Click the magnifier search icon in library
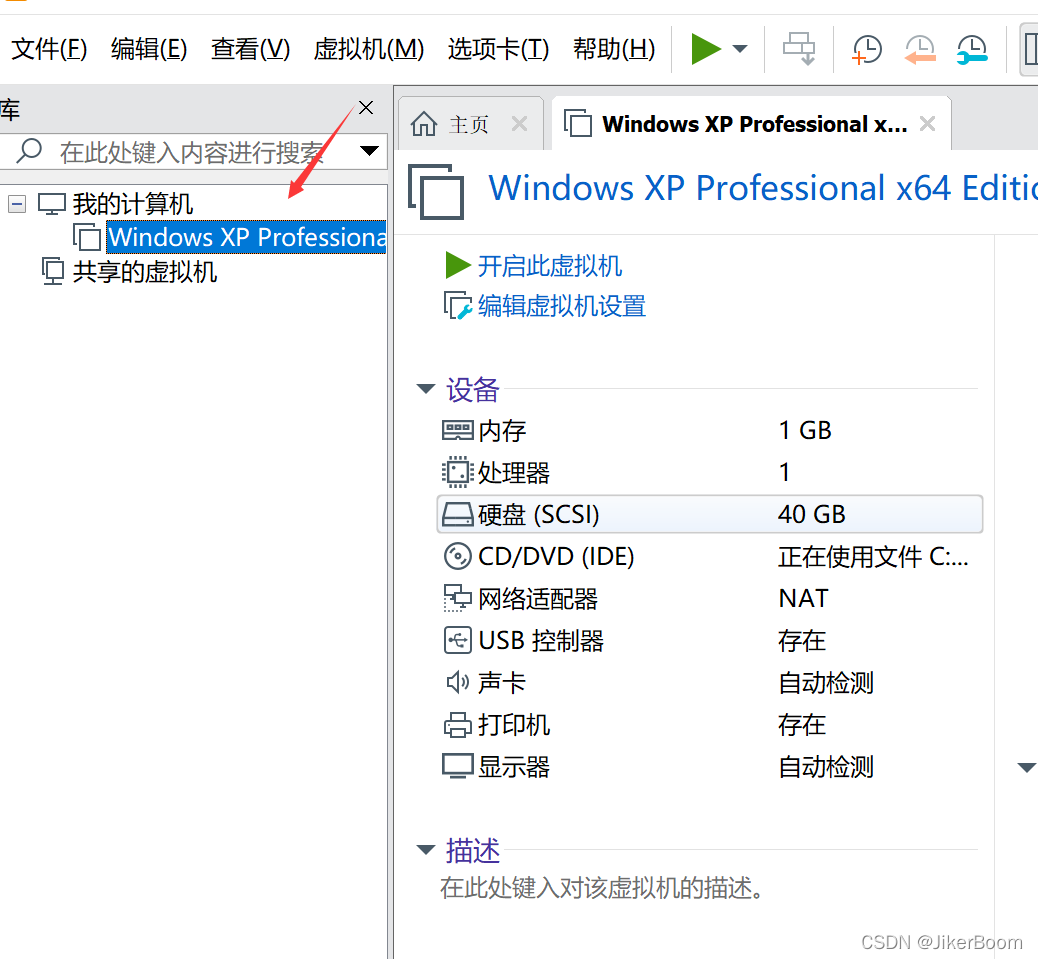This screenshot has width=1038, height=959. 29,151
